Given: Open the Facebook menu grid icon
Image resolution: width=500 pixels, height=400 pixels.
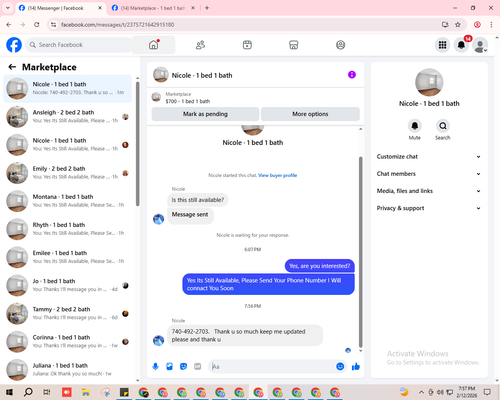Looking at the screenshot, I should [x=442, y=45].
